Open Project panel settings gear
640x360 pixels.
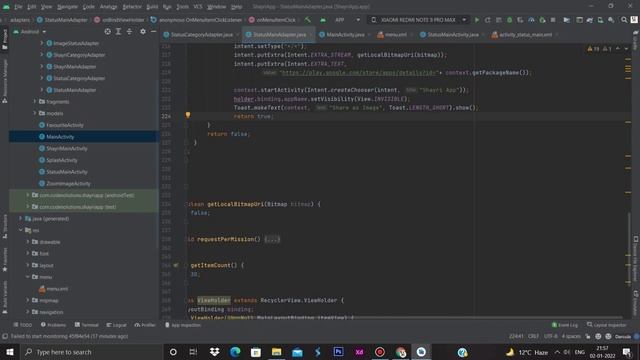[x=143, y=31]
